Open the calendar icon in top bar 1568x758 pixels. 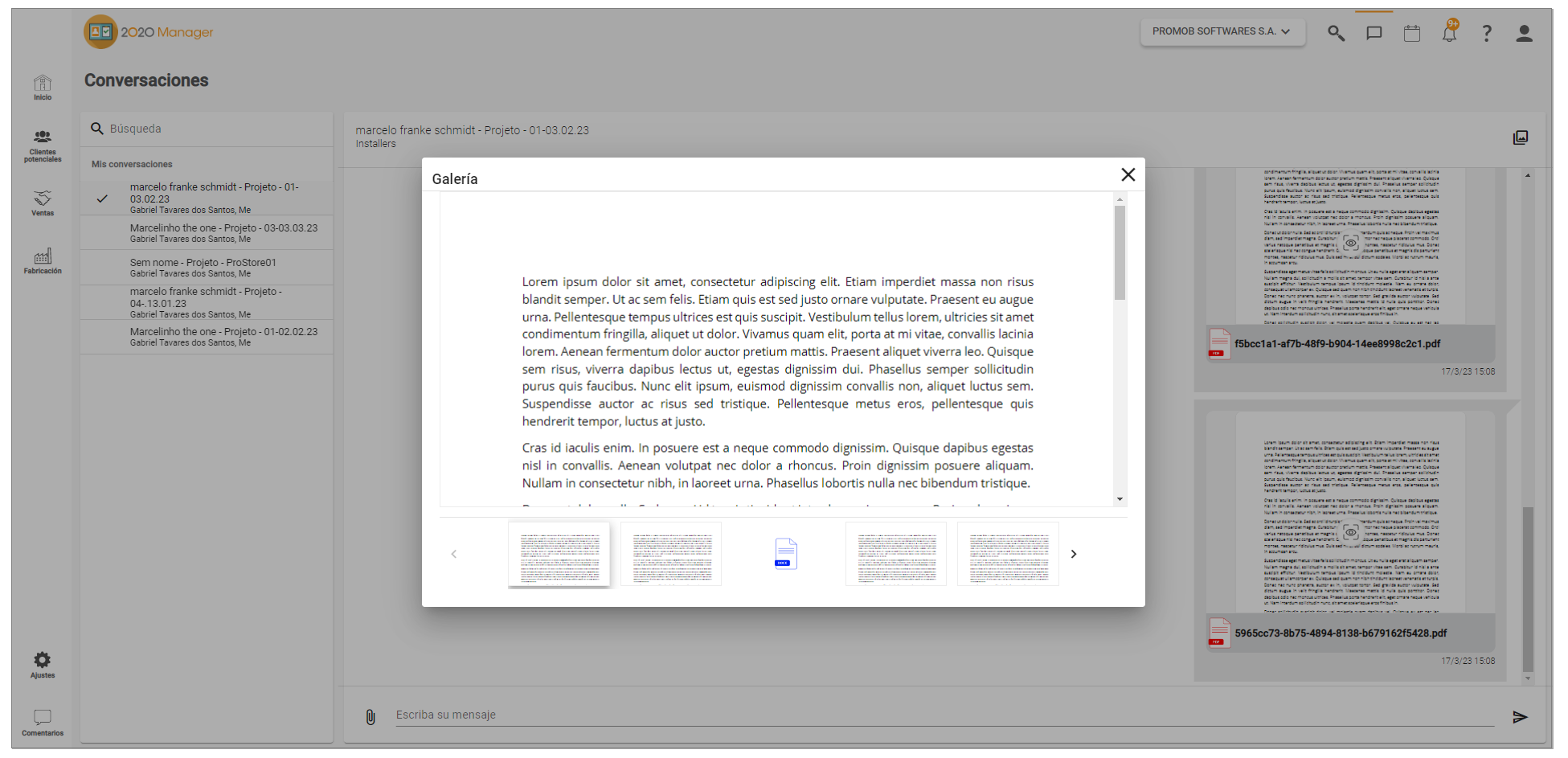[1412, 33]
